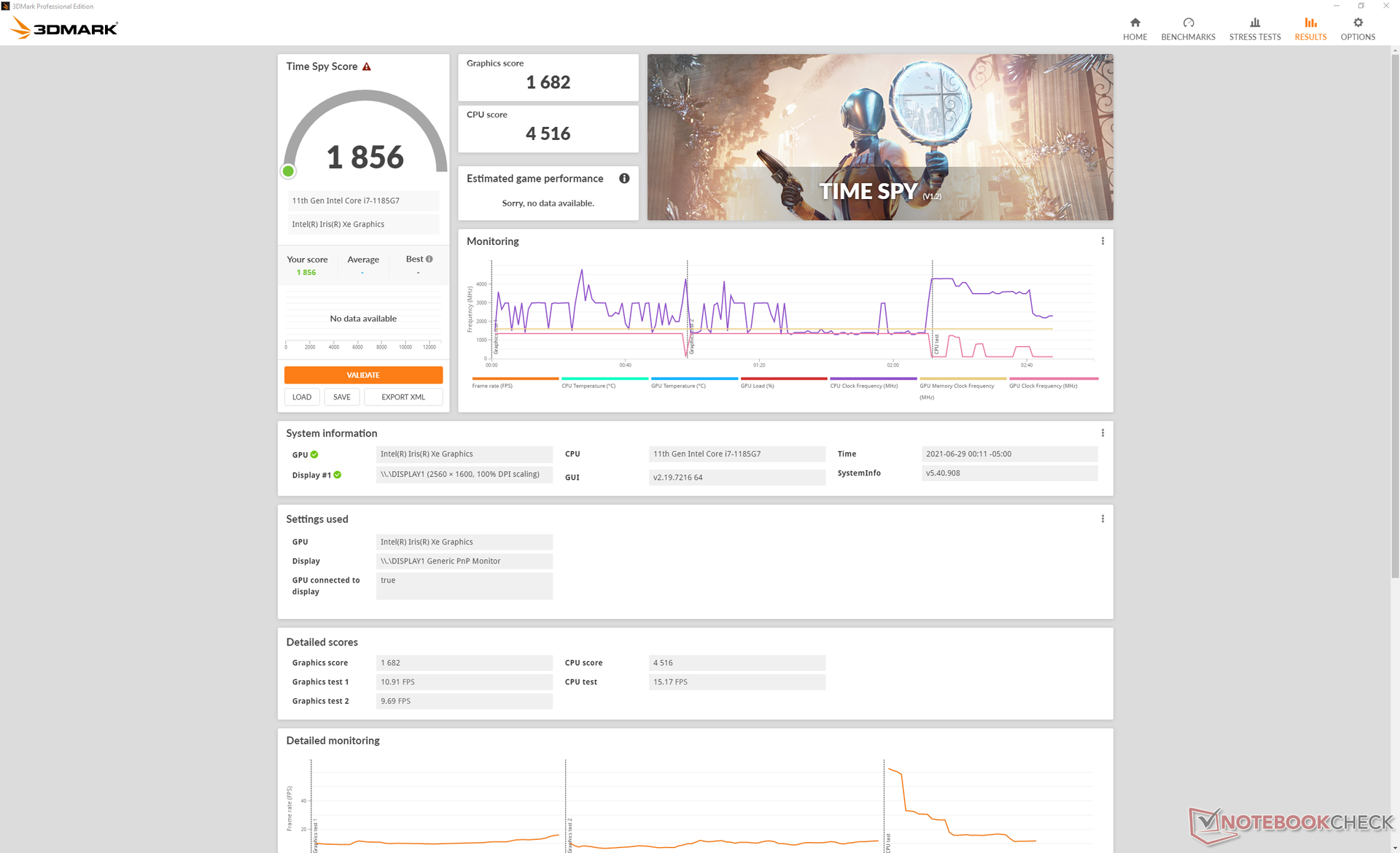Click the LOAD button
Viewport: 1400px width, 853px height.
[302, 397]
